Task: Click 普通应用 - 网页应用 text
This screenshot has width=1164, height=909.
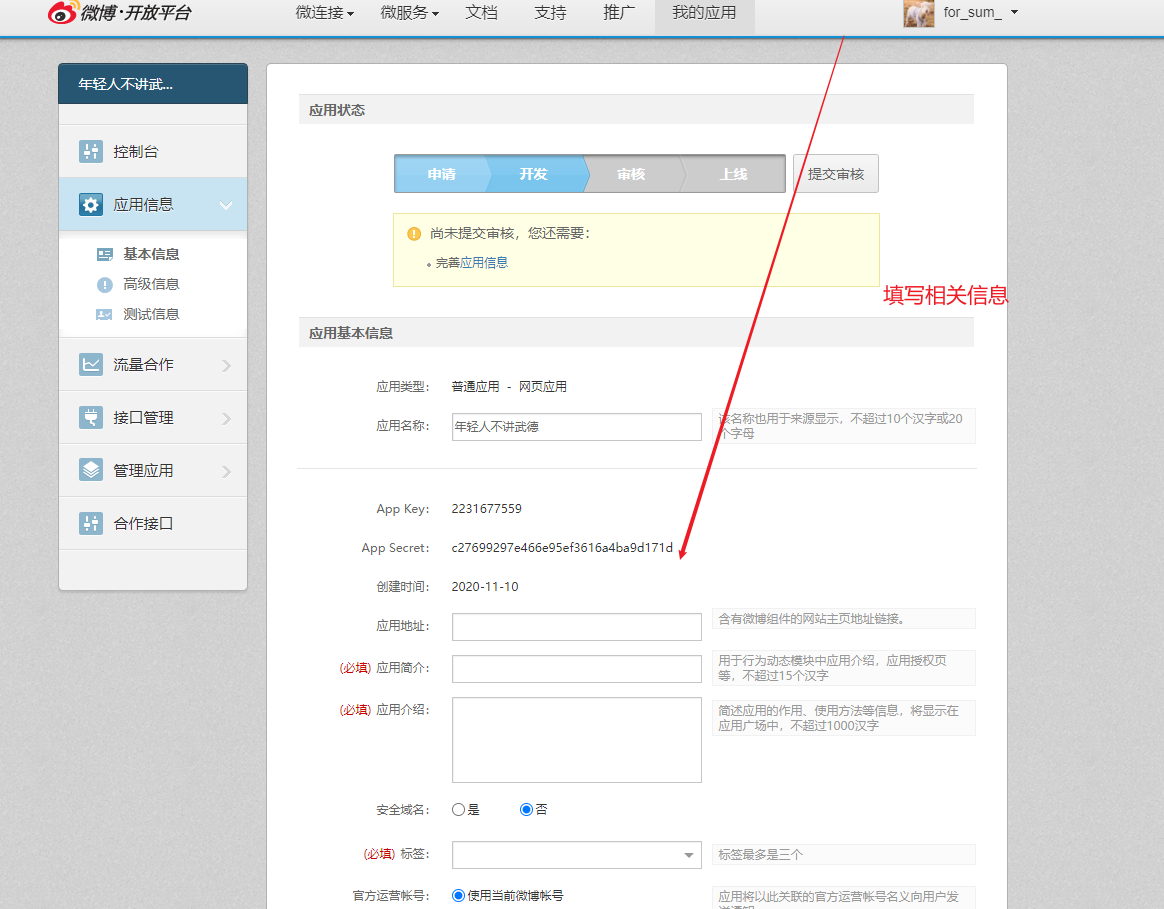Action: tap(509, 387)
